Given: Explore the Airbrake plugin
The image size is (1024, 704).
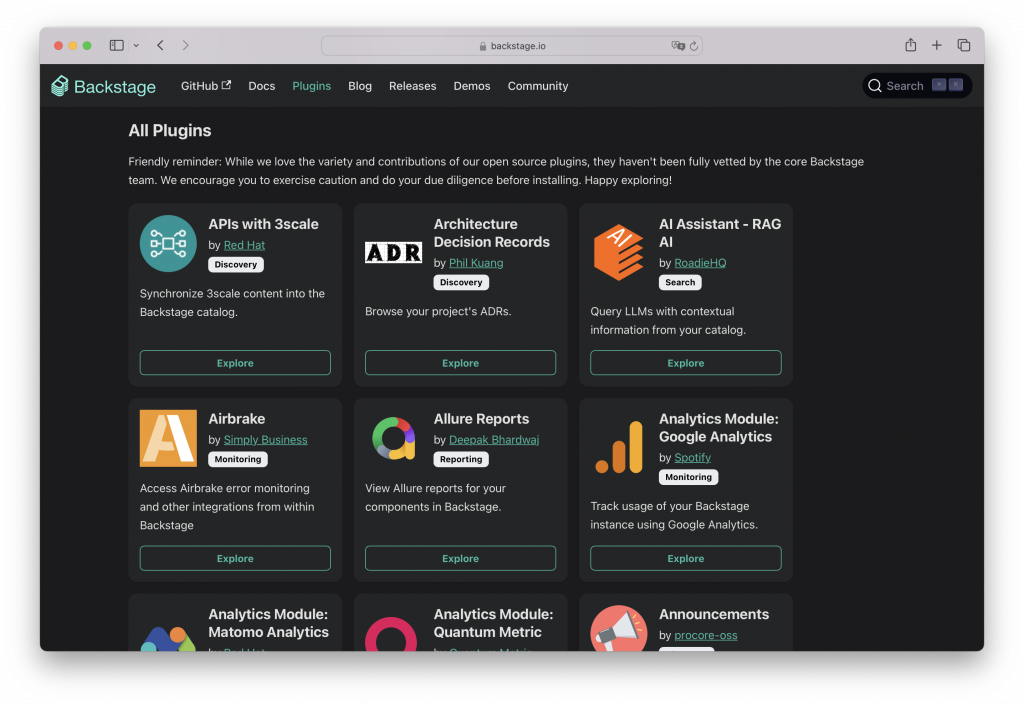Looking at the screenshot, I should coord(235,558).
